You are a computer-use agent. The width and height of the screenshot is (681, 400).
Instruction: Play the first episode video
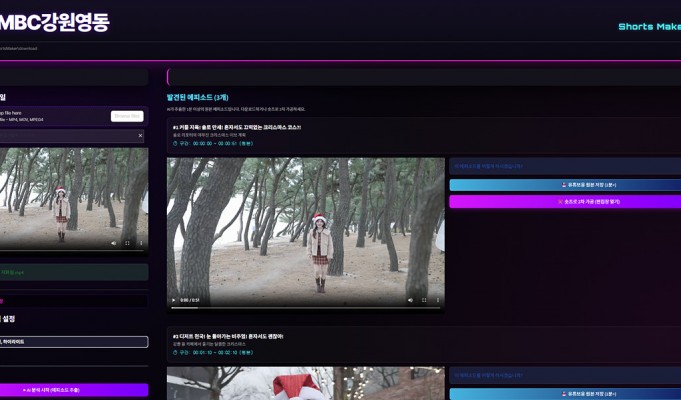click(174, 300)
